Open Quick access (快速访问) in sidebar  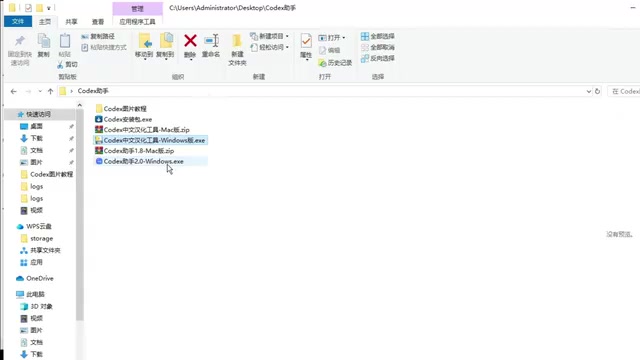[39, 114]
